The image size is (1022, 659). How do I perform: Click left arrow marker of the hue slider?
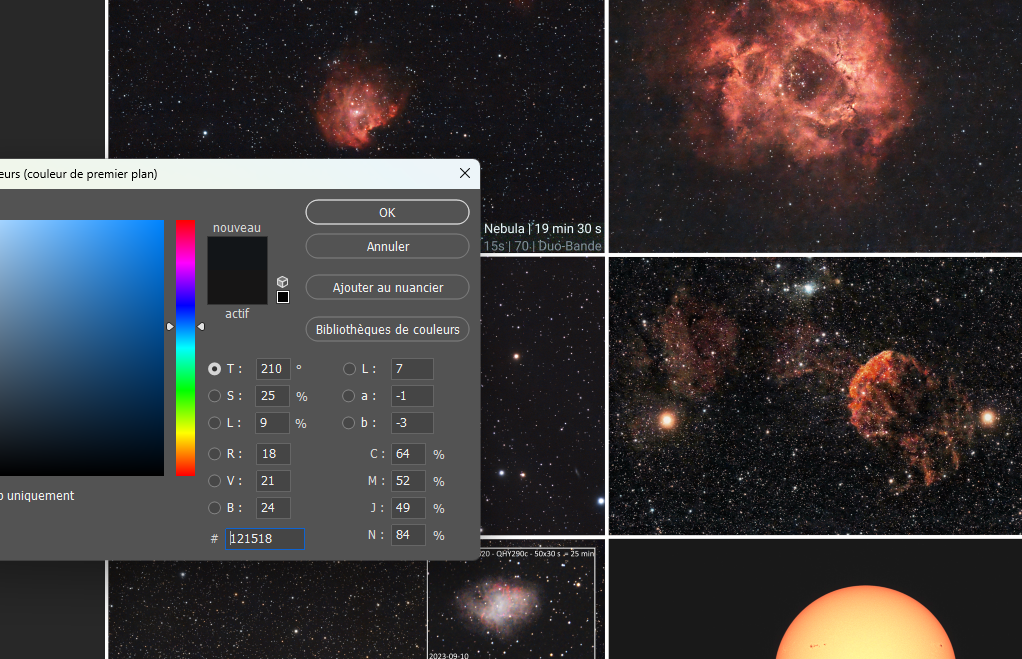click(170, 327)
